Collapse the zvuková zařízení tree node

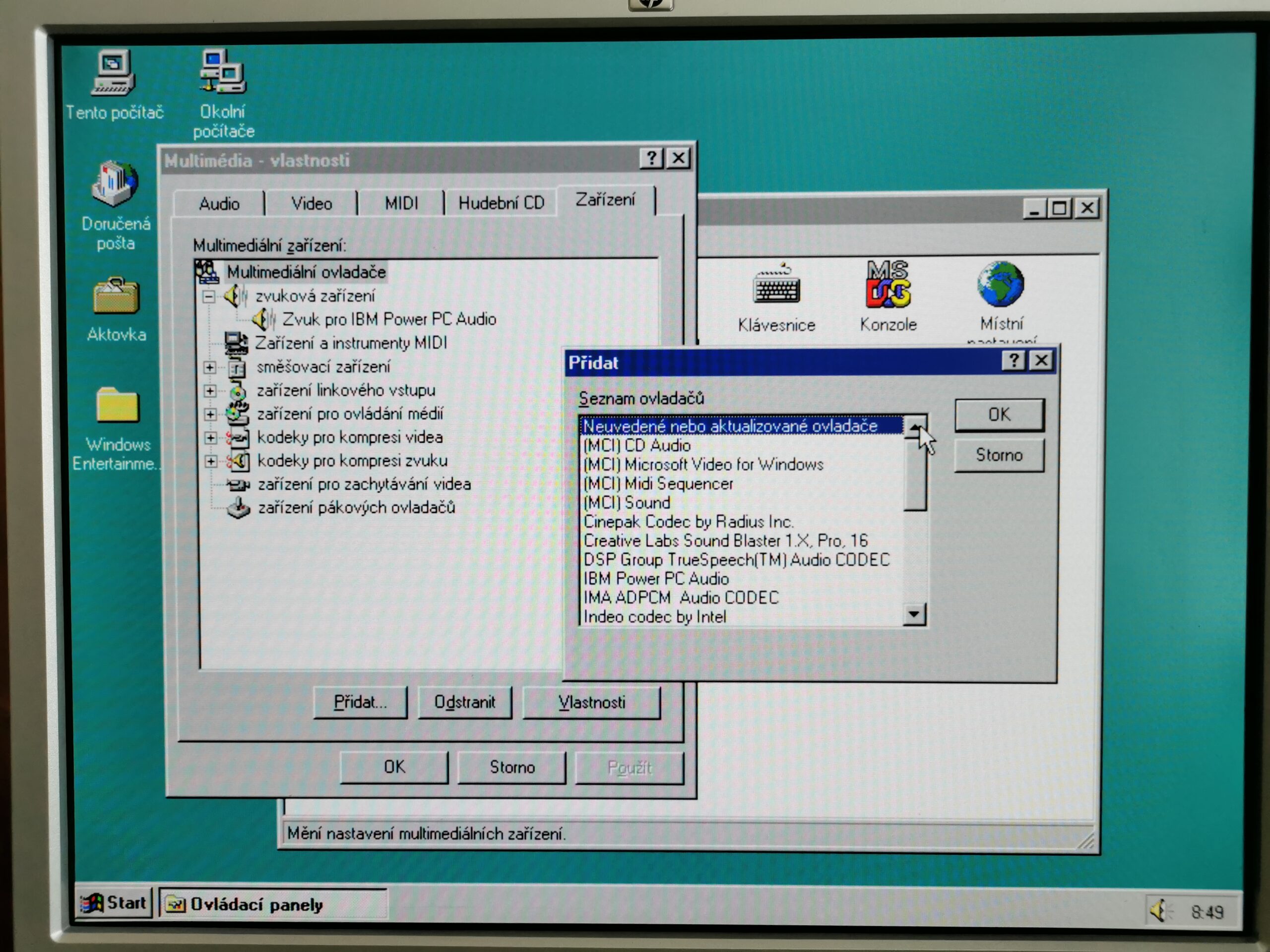tap(209, 297)
